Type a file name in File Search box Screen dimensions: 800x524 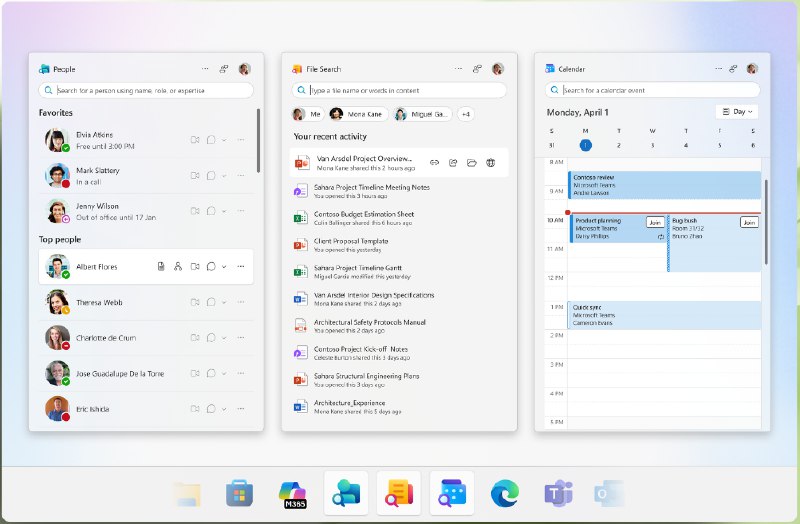[x=399, y=90]
